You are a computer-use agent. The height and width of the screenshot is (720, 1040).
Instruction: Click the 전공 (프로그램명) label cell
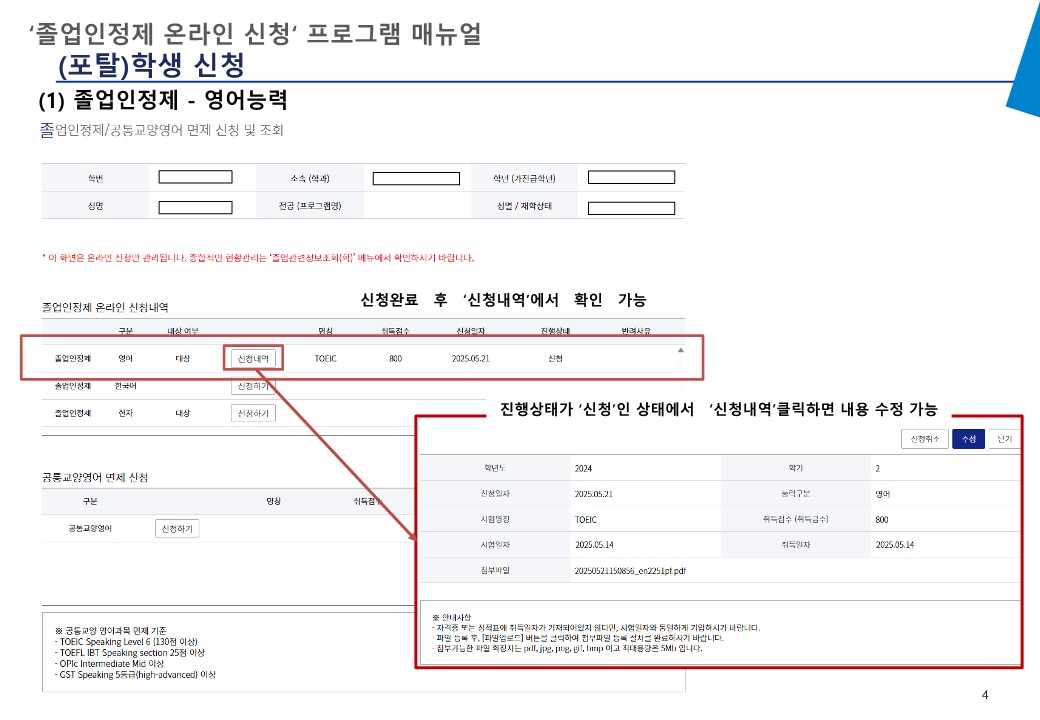pyautogui.click(x=310, y=206)
